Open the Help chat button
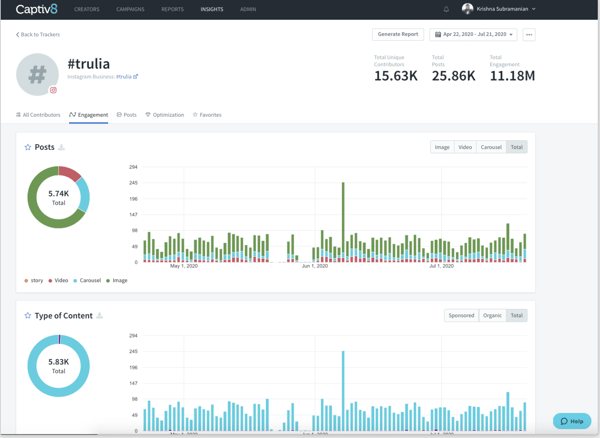Screen dimensions: 600x438 pyautogui.click(x=572, y=421)
